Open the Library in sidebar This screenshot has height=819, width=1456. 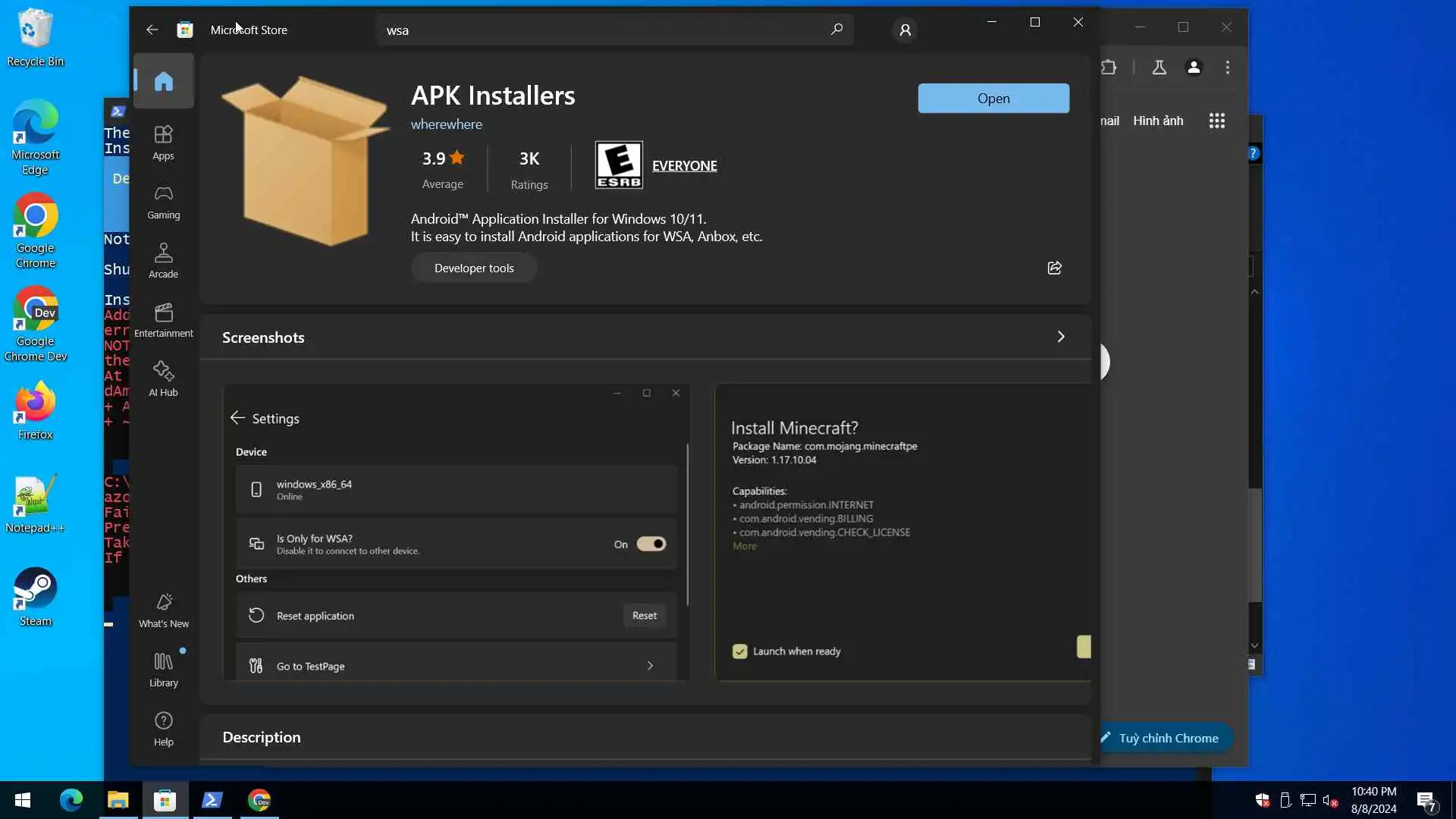pos(163,670)
